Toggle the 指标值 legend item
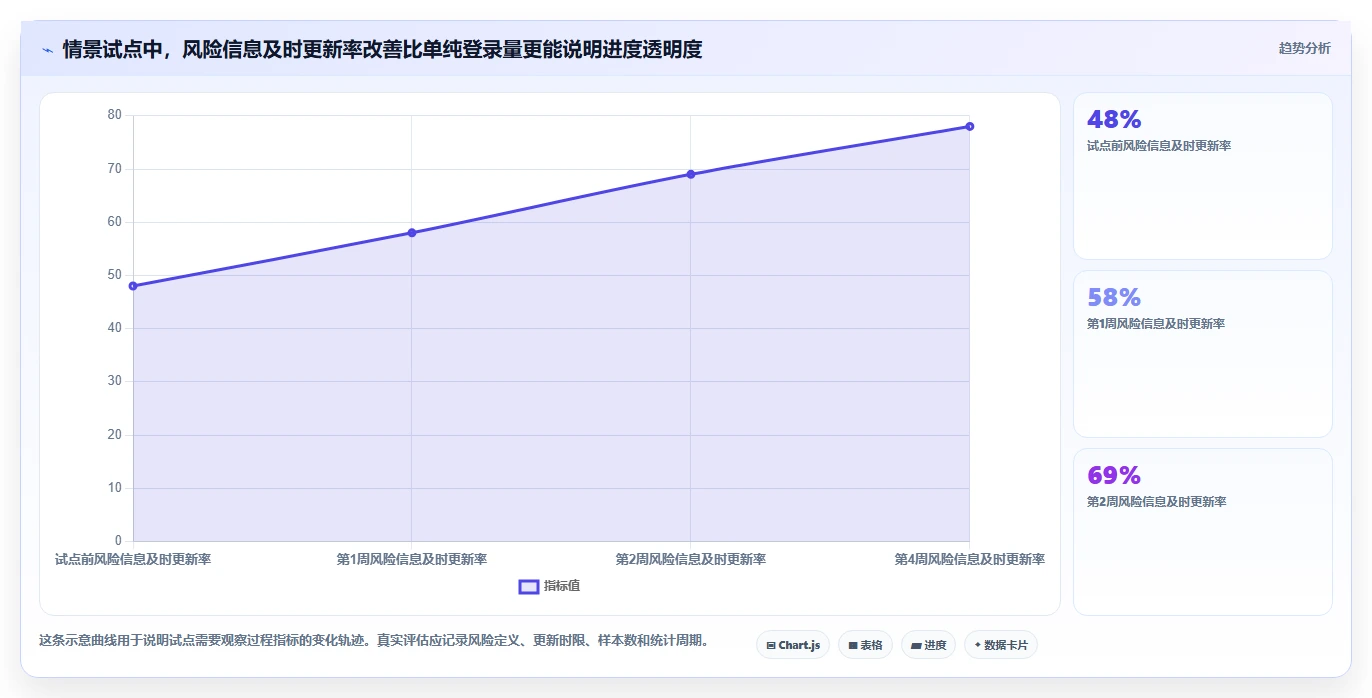The image size is (1372, 698). point(549,586)
